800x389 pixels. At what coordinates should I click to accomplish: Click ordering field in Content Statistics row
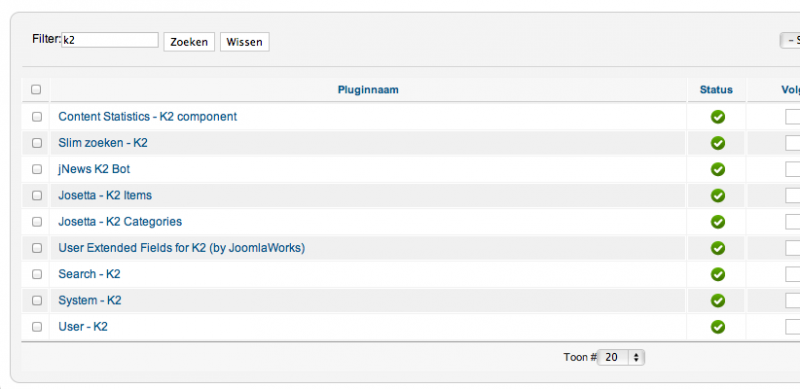(x=792, y=117)
